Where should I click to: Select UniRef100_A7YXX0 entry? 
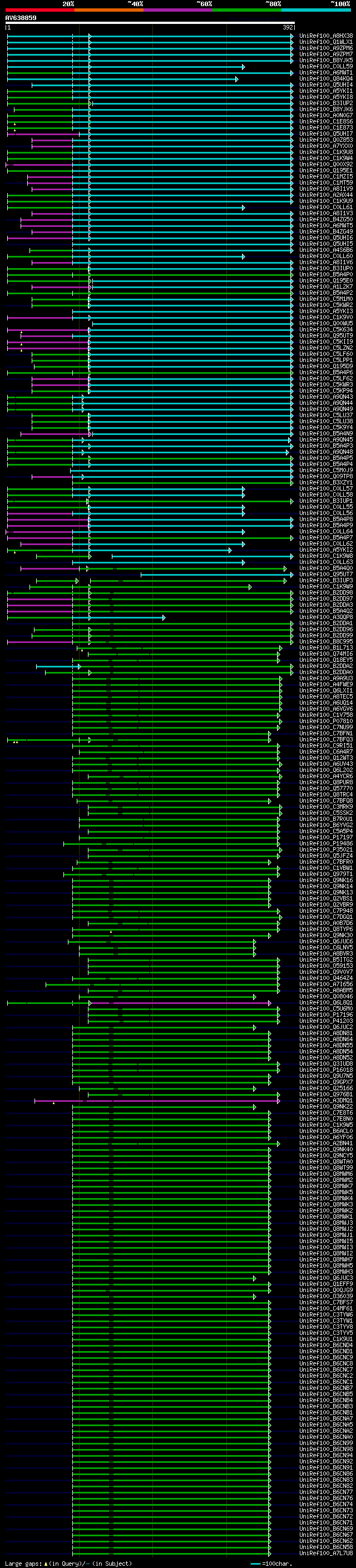pyautogui.click(x=326, y=146)
